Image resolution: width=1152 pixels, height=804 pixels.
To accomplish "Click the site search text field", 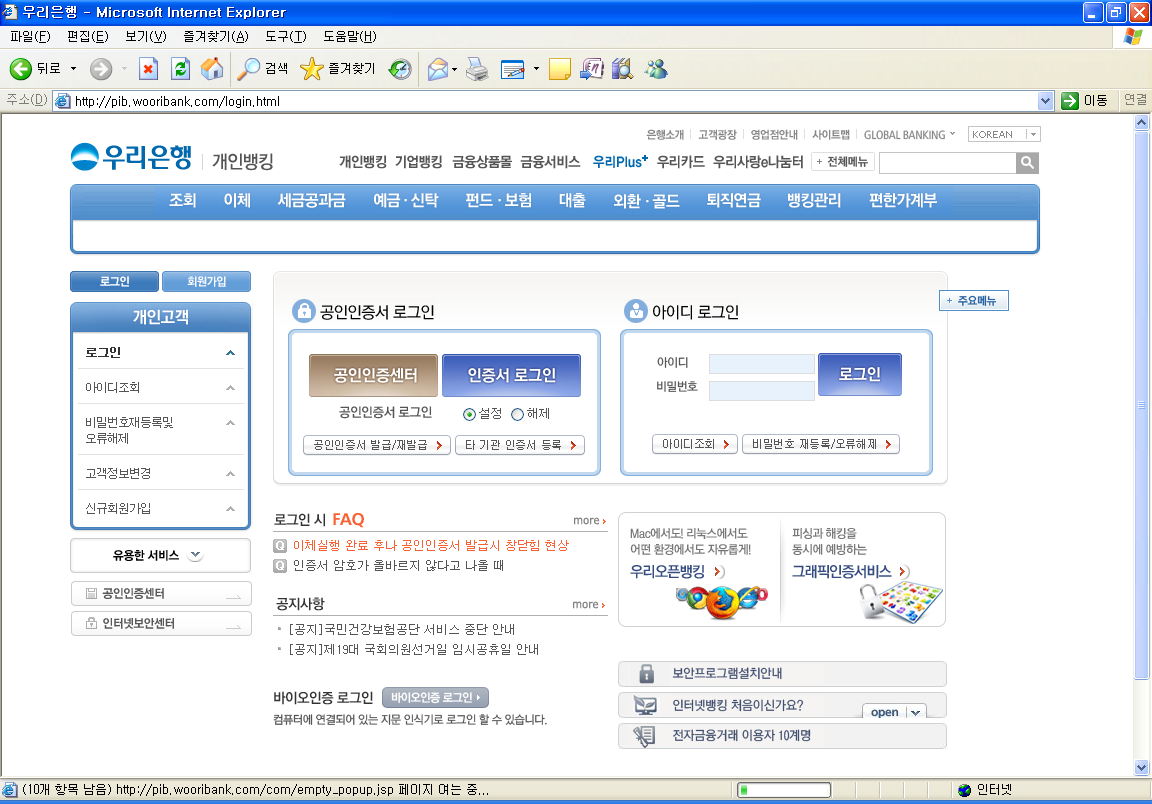I will (x=948, y=162).
